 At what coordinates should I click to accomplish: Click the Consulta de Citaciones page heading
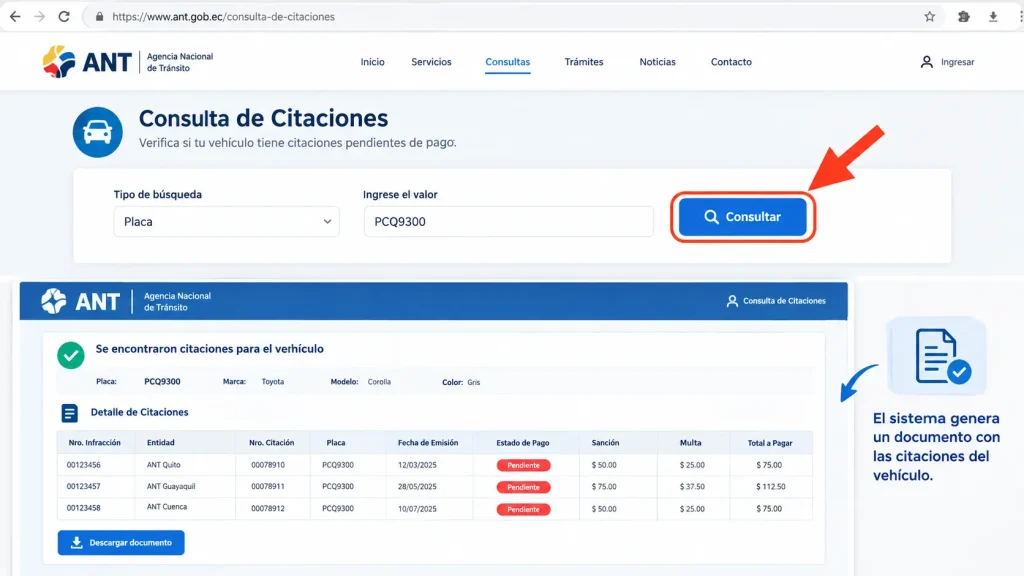pyautogui.click(x=263, y=118)
